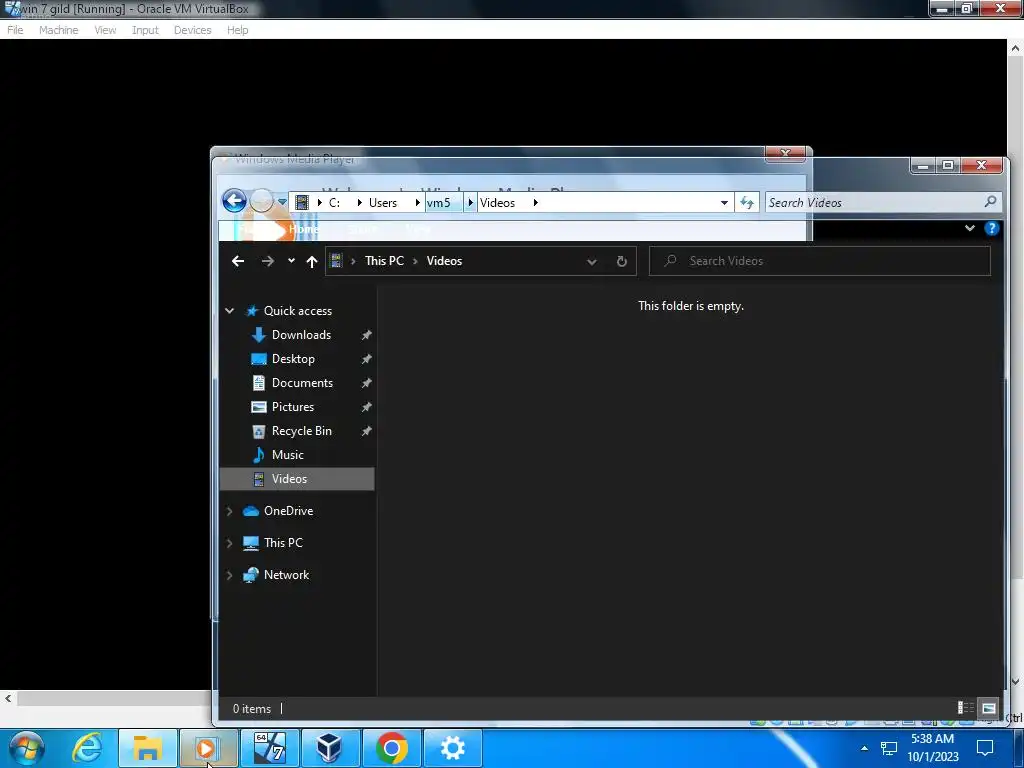
Task: Open the Windows Start orb
Action: coord(27,748)
